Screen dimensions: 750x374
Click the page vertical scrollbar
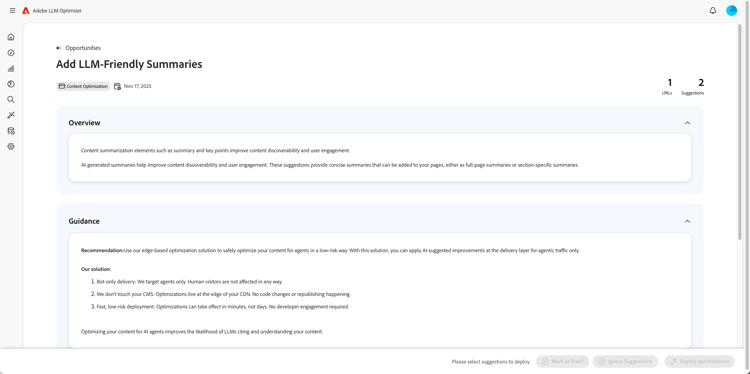point(739,132)
